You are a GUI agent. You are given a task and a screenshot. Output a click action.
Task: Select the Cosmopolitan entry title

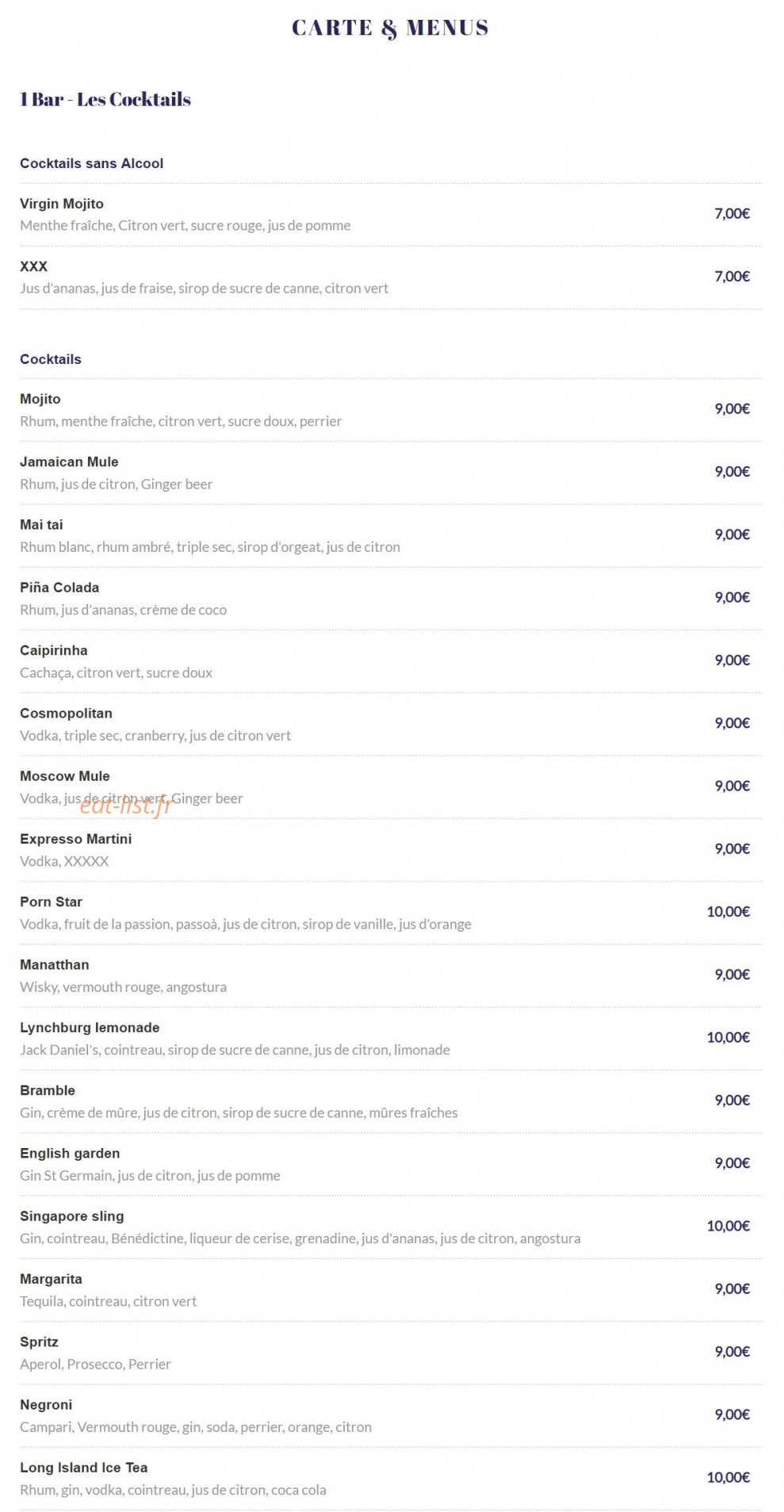66,714
